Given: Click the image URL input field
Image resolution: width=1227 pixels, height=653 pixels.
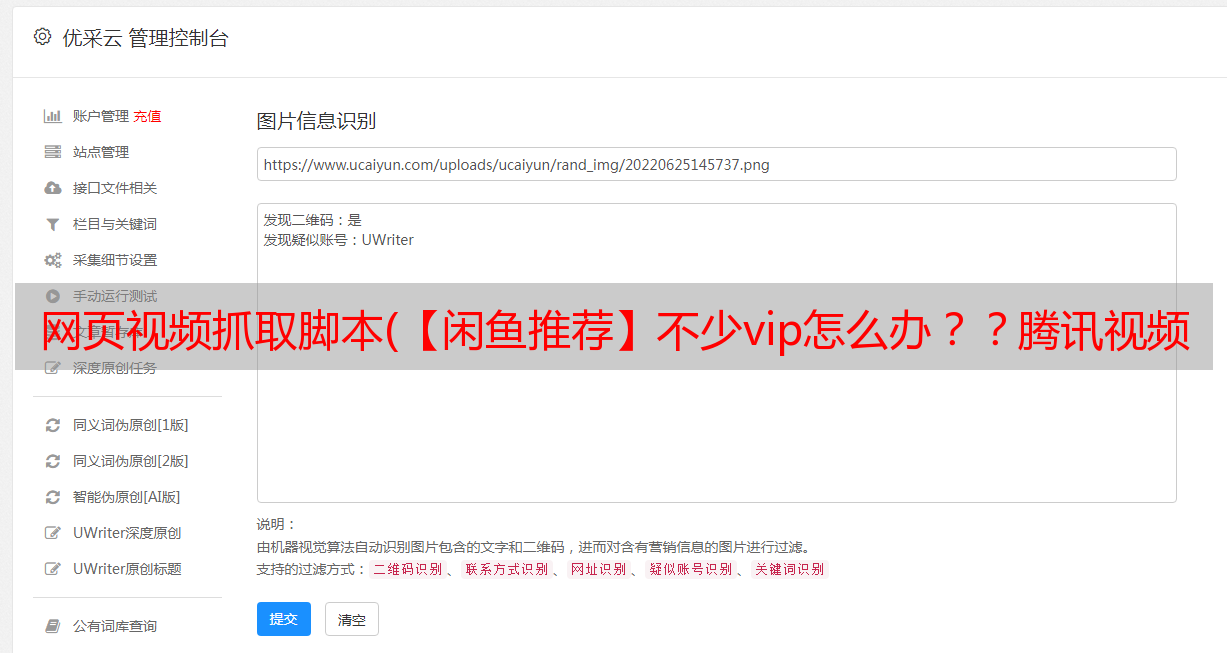Looking at the screenshot, I should coord(716,164).
